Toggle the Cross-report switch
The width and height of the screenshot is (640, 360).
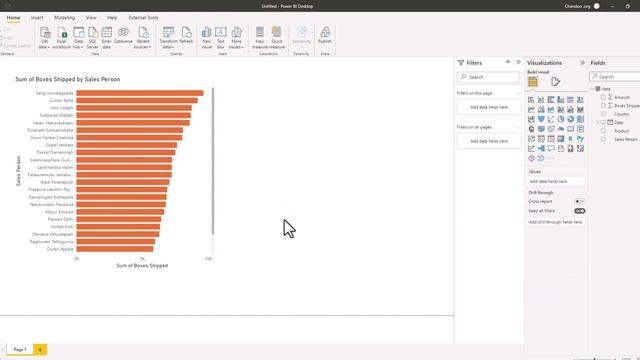point(579,202)
